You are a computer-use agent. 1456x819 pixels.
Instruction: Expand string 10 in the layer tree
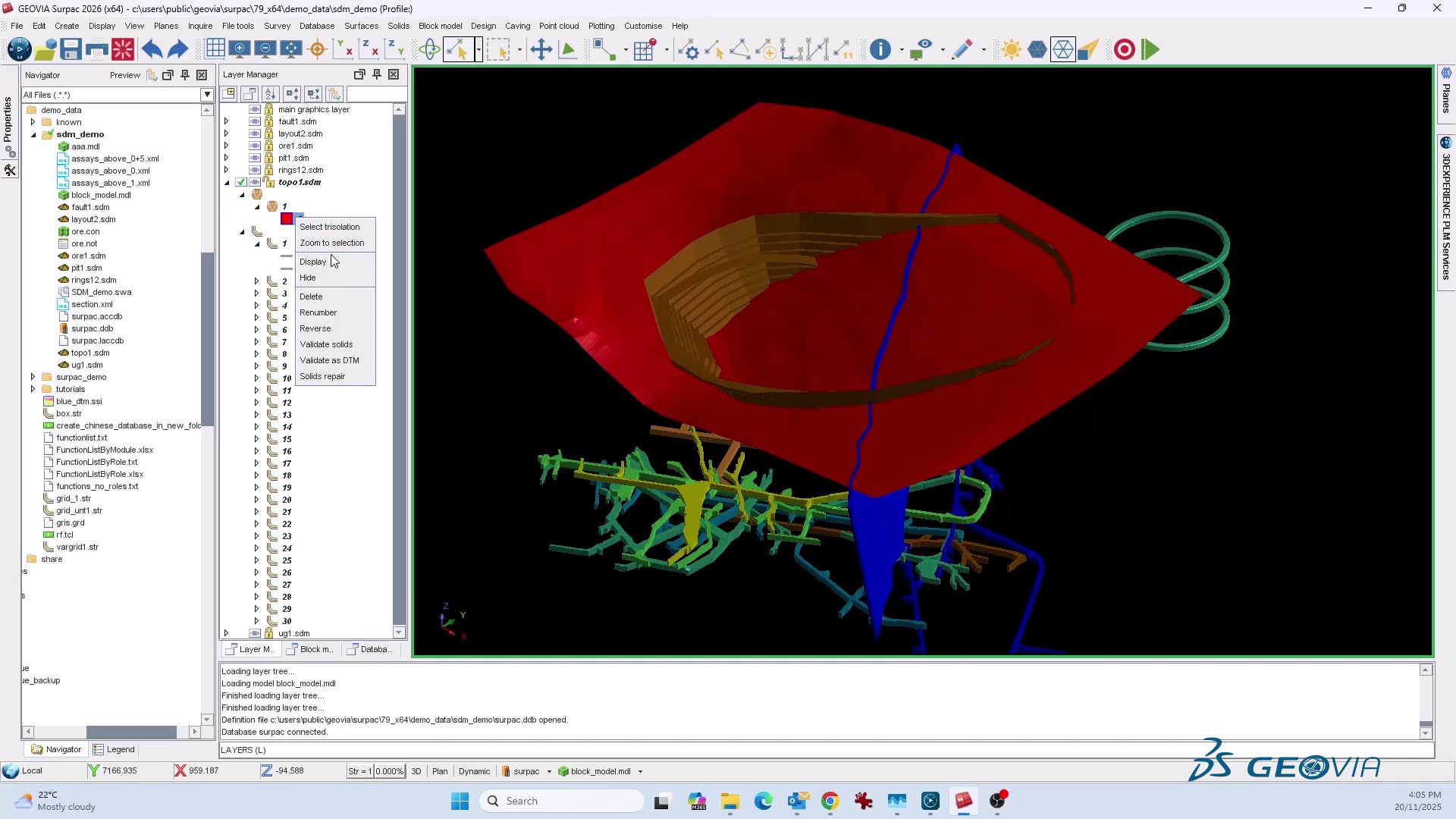click(256, 378)
